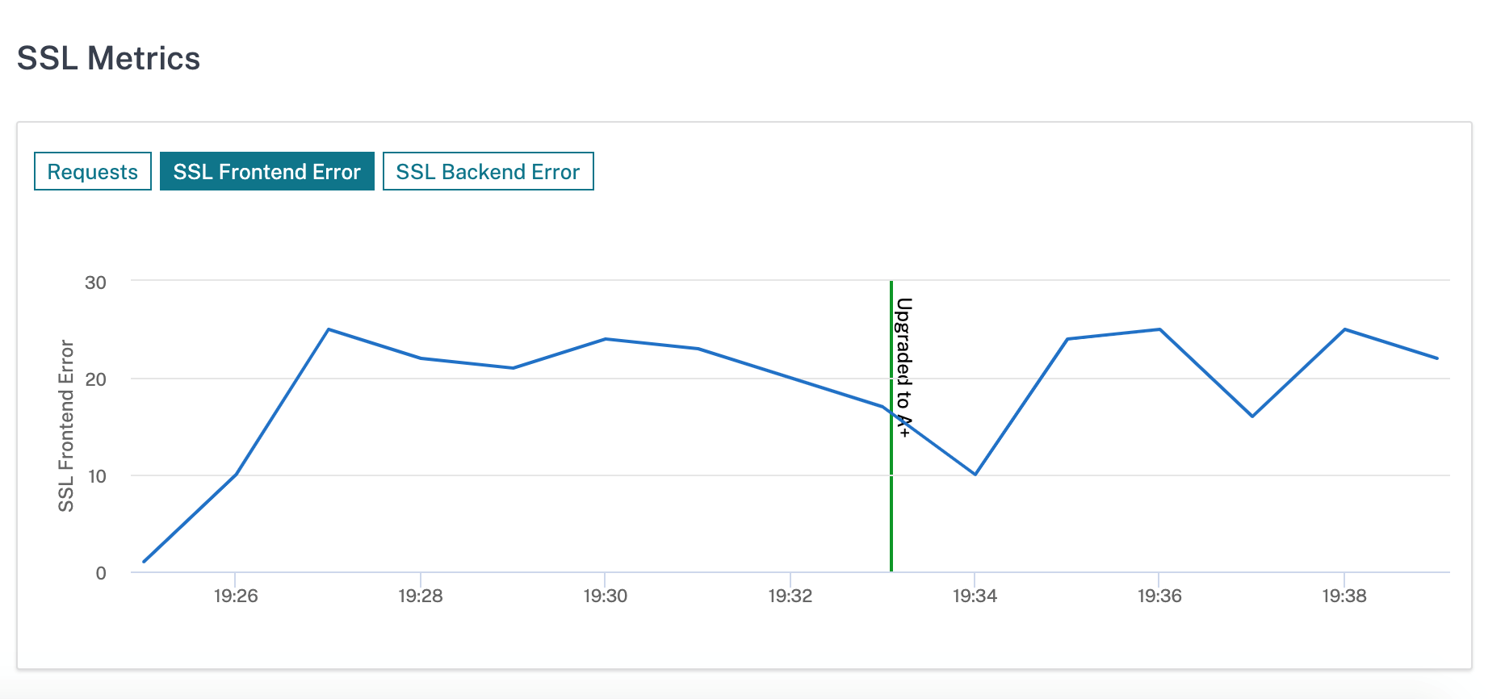Screen dimensions: 1505x699
Task: Select the 19:36 x-axis time label
Action: pyautogui.click(x=1159, y=596)
